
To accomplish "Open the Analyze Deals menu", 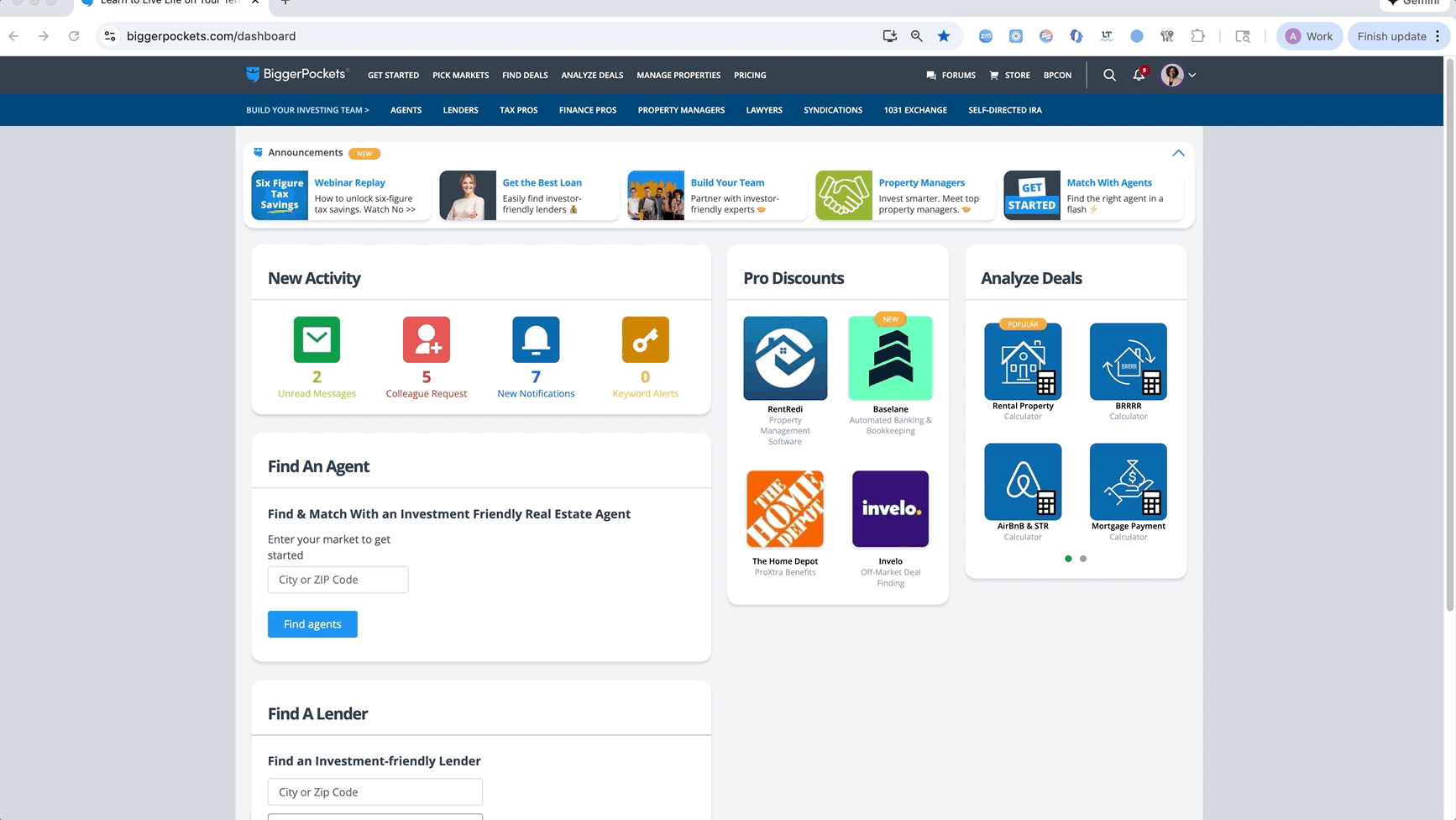I will point(592,76).
